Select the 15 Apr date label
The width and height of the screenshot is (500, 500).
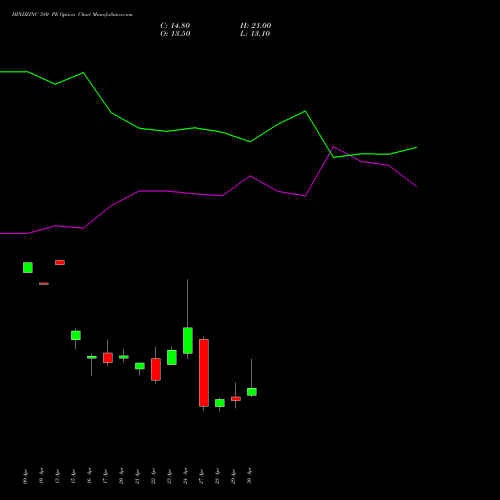coord(73,477)
